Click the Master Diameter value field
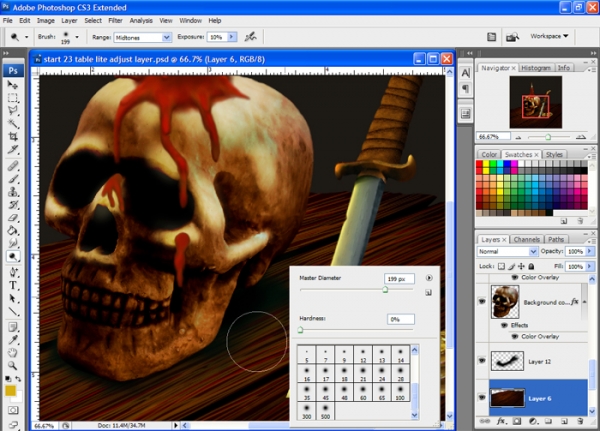Viewport: 600px width, 431px height. (399, 279)
